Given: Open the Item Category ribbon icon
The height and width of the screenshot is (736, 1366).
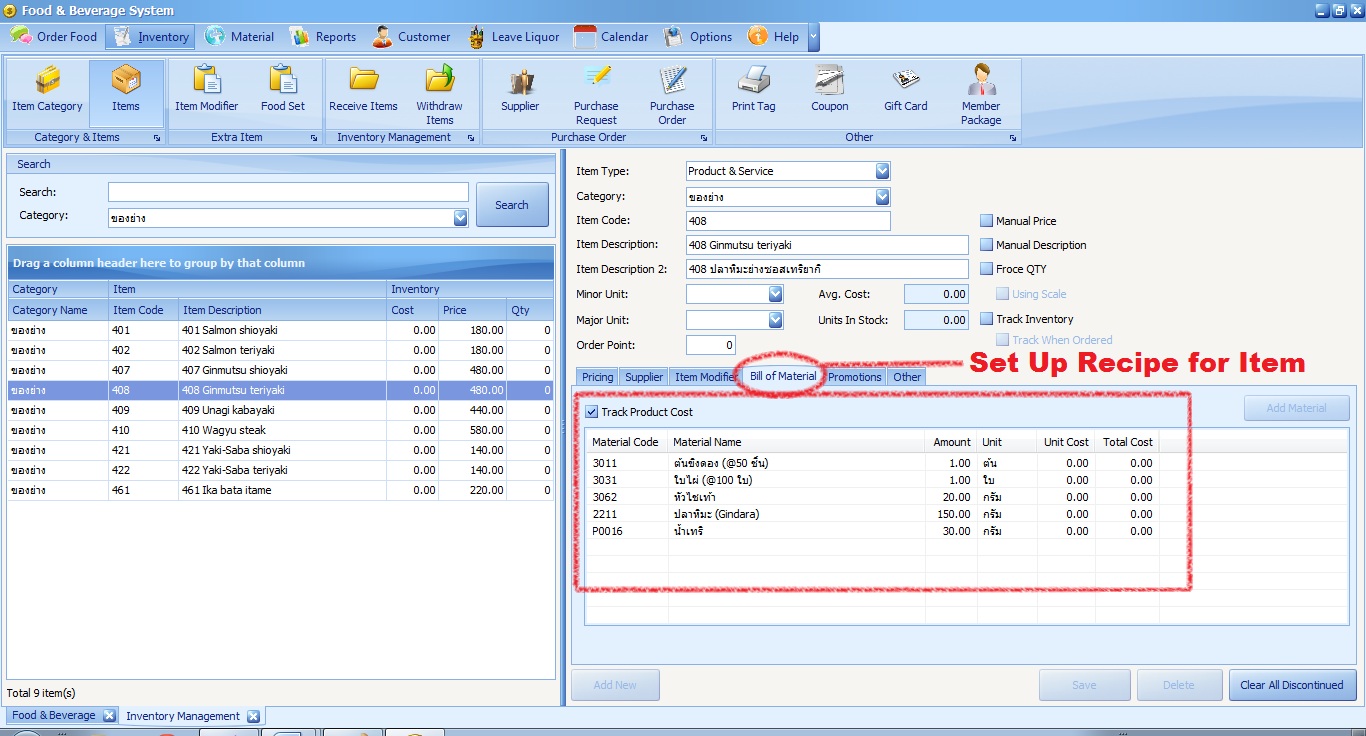Looking at the screenshot, I should coord(47,92).
